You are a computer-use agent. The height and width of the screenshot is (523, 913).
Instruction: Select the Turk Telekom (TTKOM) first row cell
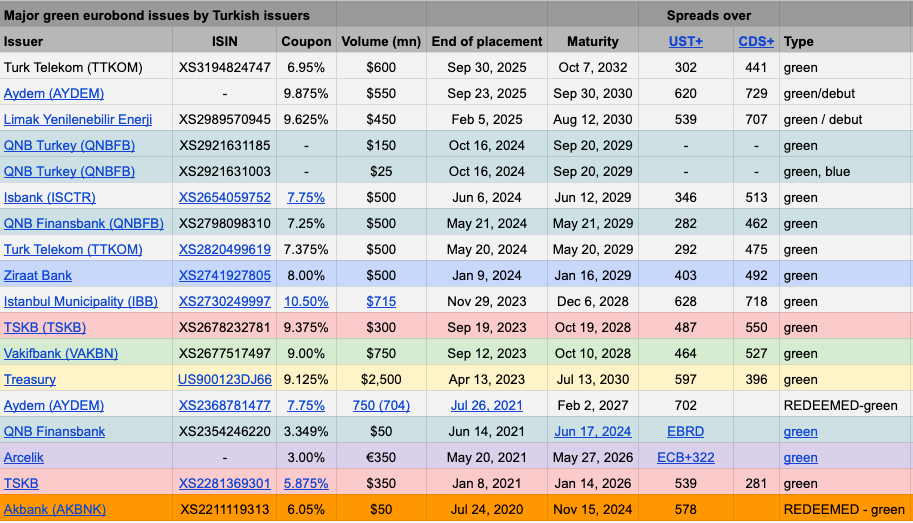(x=73, y=68)
